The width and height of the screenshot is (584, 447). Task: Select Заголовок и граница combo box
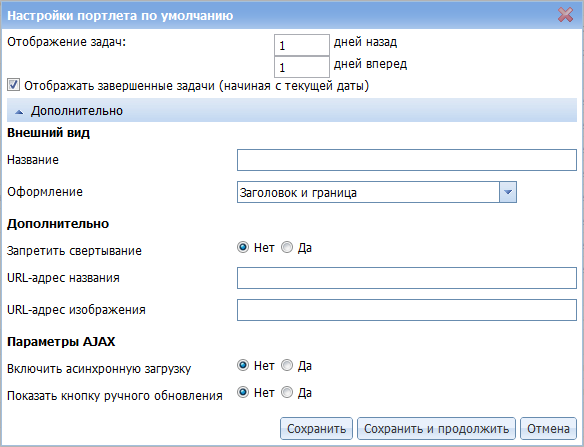[x=377, y=192]
